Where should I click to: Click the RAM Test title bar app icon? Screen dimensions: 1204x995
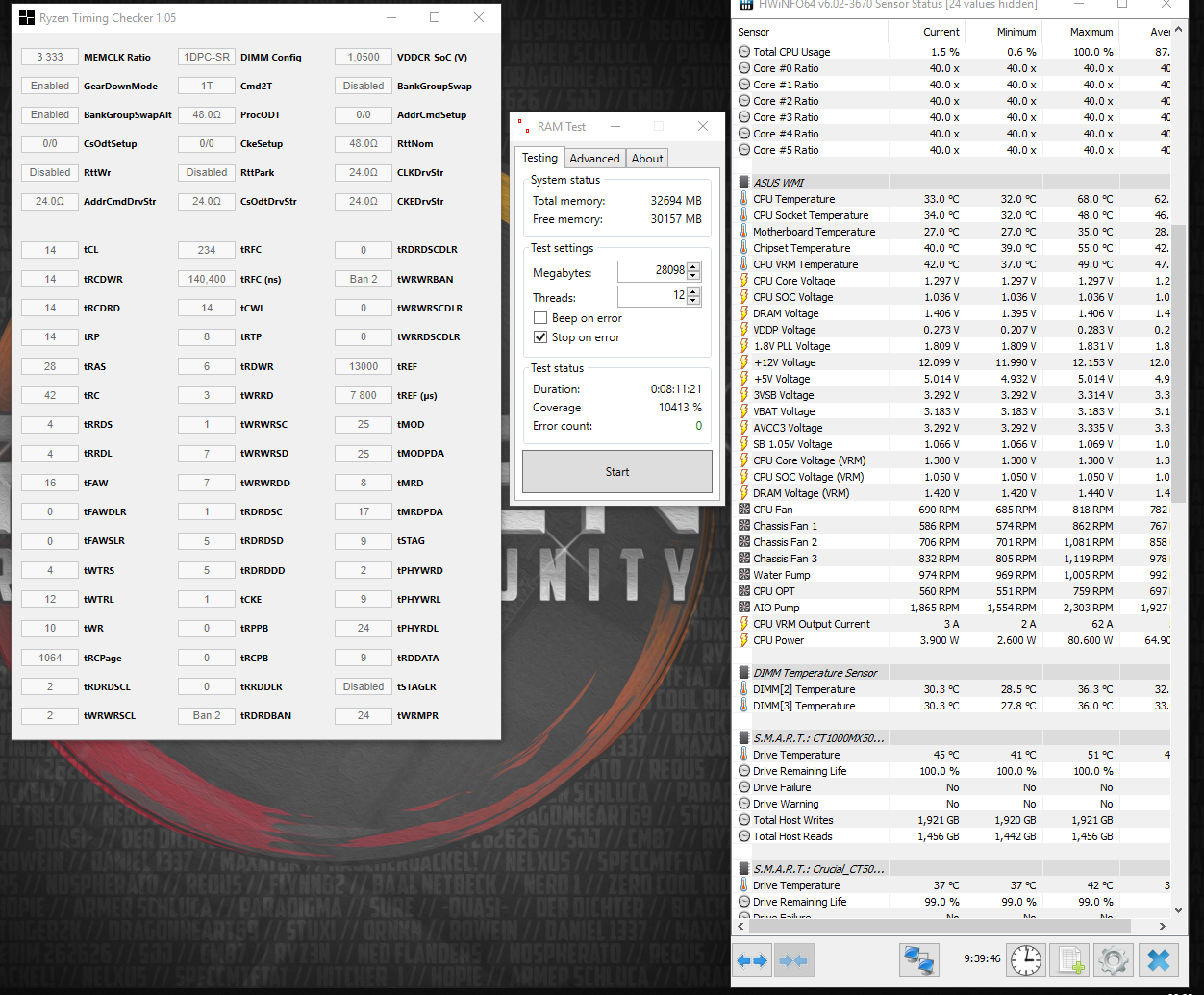click(x=523, y=126)
